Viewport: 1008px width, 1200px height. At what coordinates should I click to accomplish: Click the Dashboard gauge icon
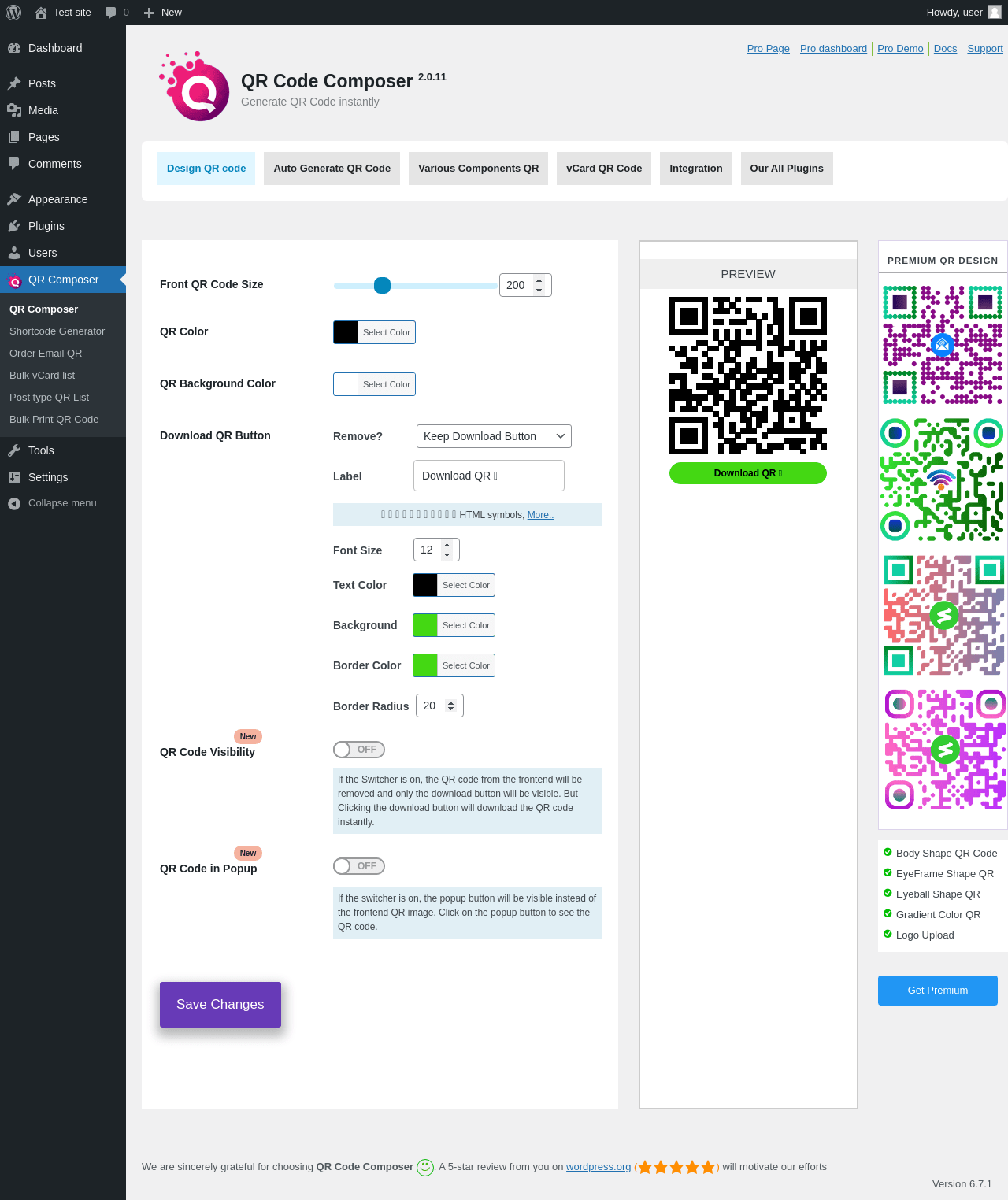click(14, 48)
